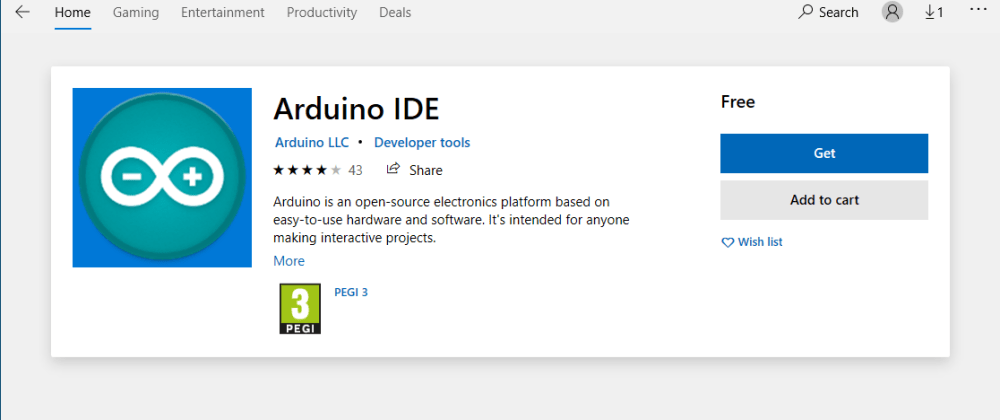Switch to the Entertainment tab
Screen dimensions: 1000x420
click(x=223, y=12)
